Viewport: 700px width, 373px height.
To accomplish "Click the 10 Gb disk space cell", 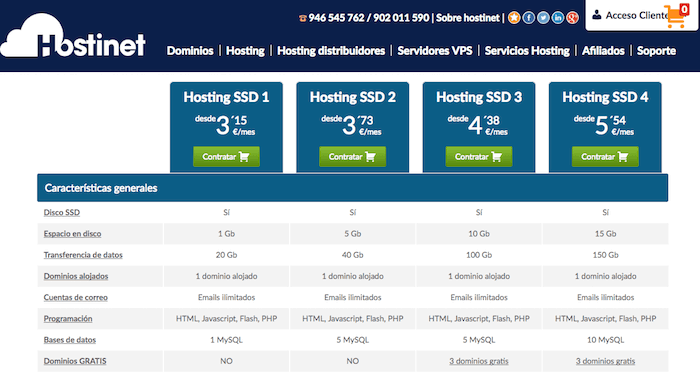I will (479, 234).
